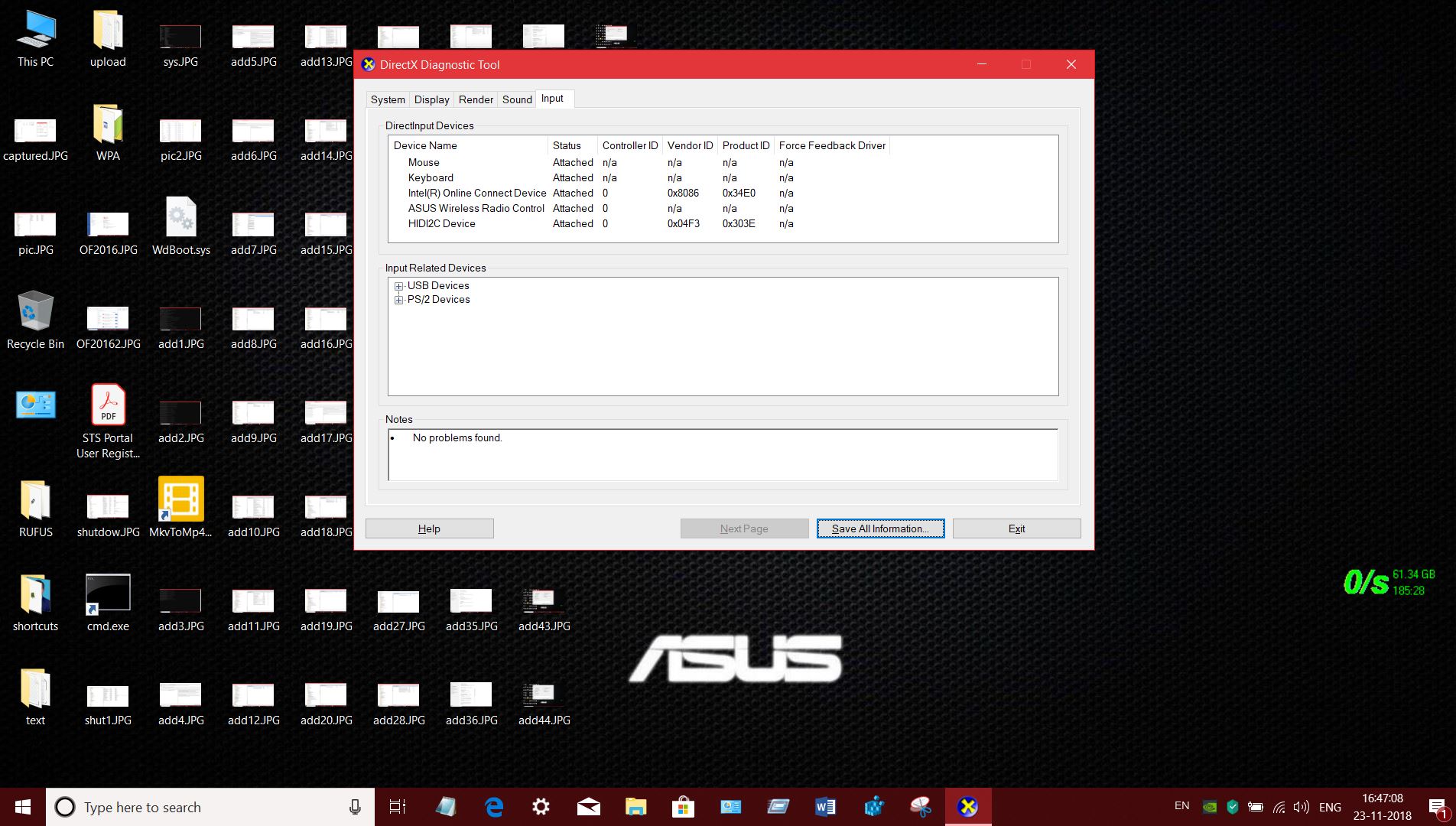
Task: Open the Windows Start menu
Action: click(23, 807)
